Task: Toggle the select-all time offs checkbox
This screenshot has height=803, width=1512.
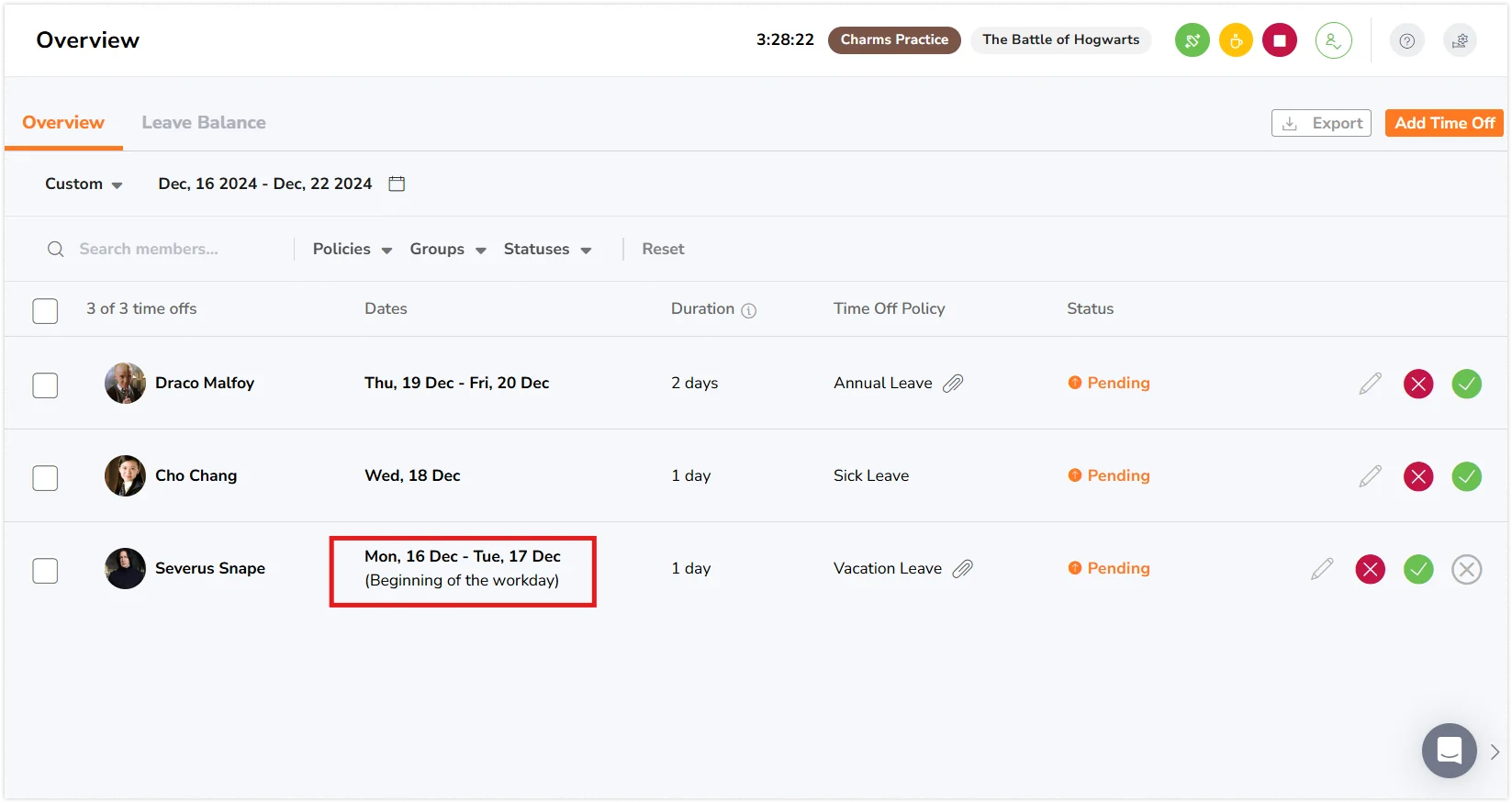Action: click(45, 310)
